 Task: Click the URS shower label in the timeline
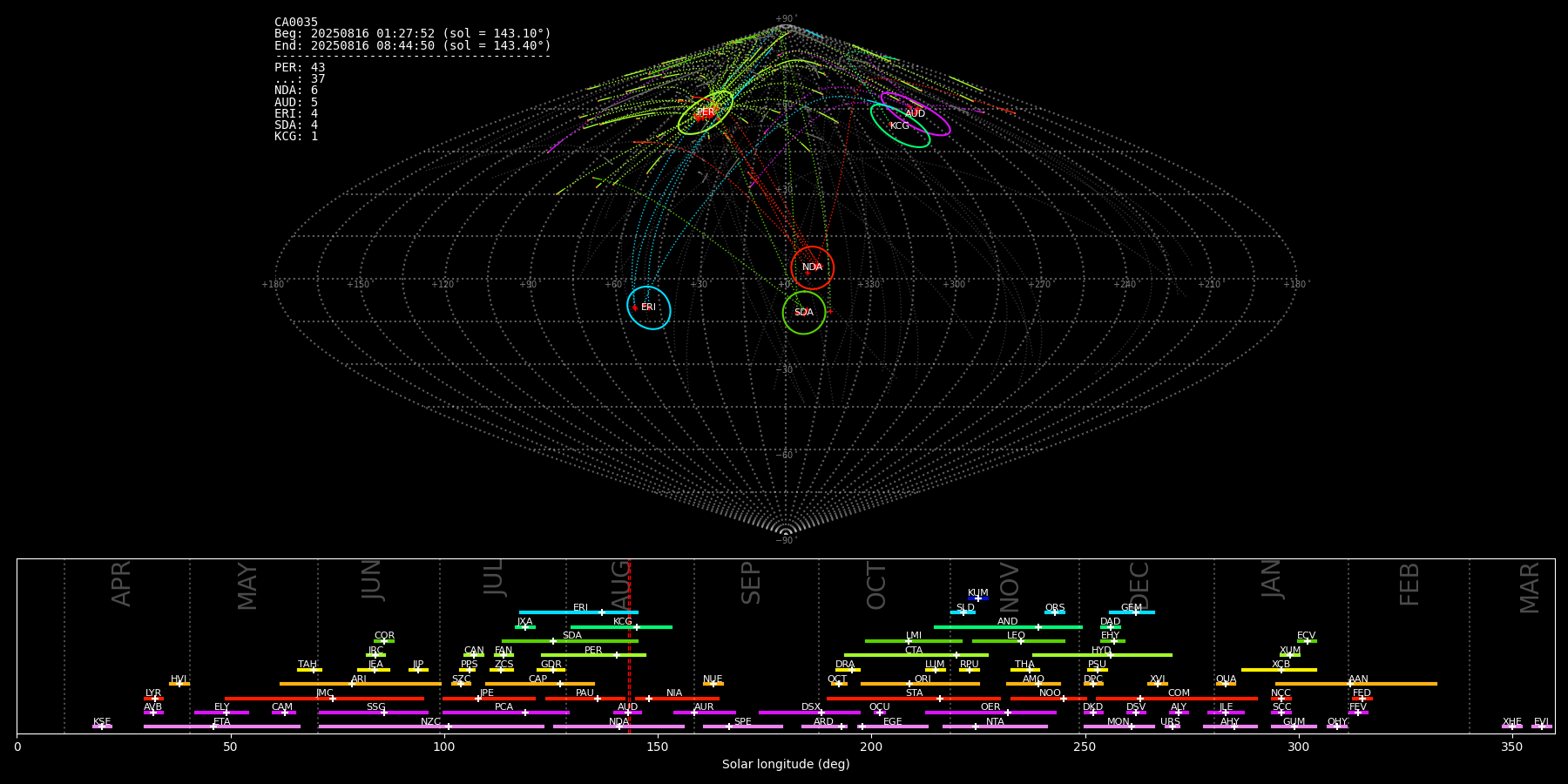pos(1171,722)
